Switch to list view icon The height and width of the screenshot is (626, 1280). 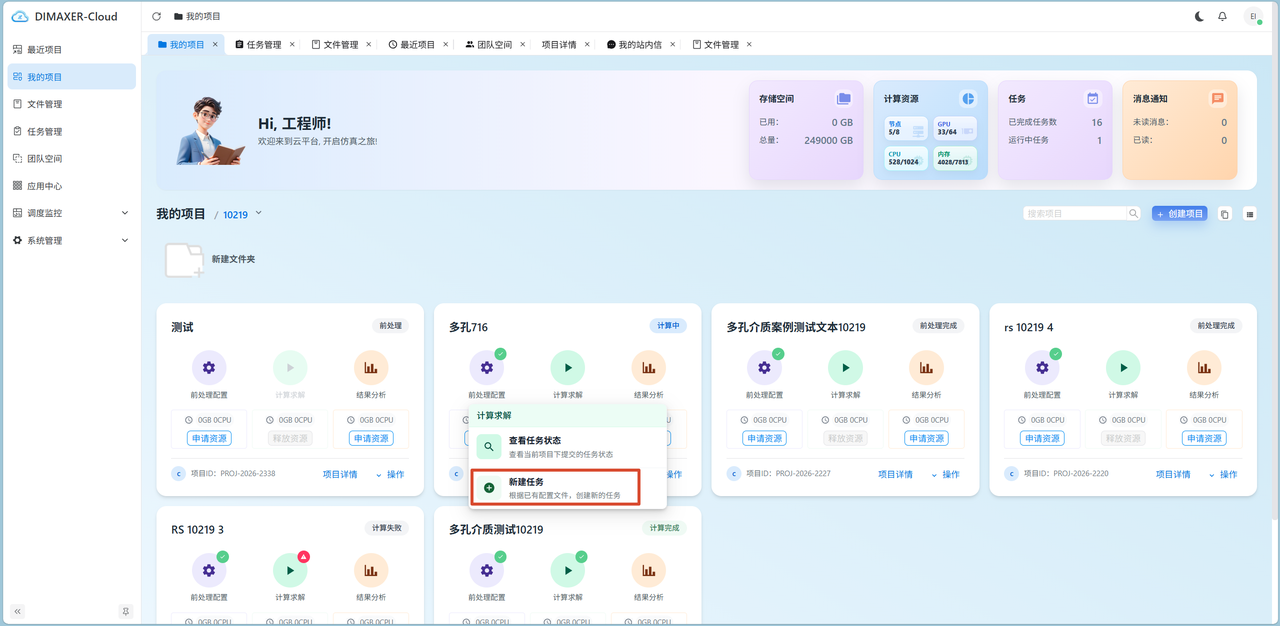(1250, 214)
